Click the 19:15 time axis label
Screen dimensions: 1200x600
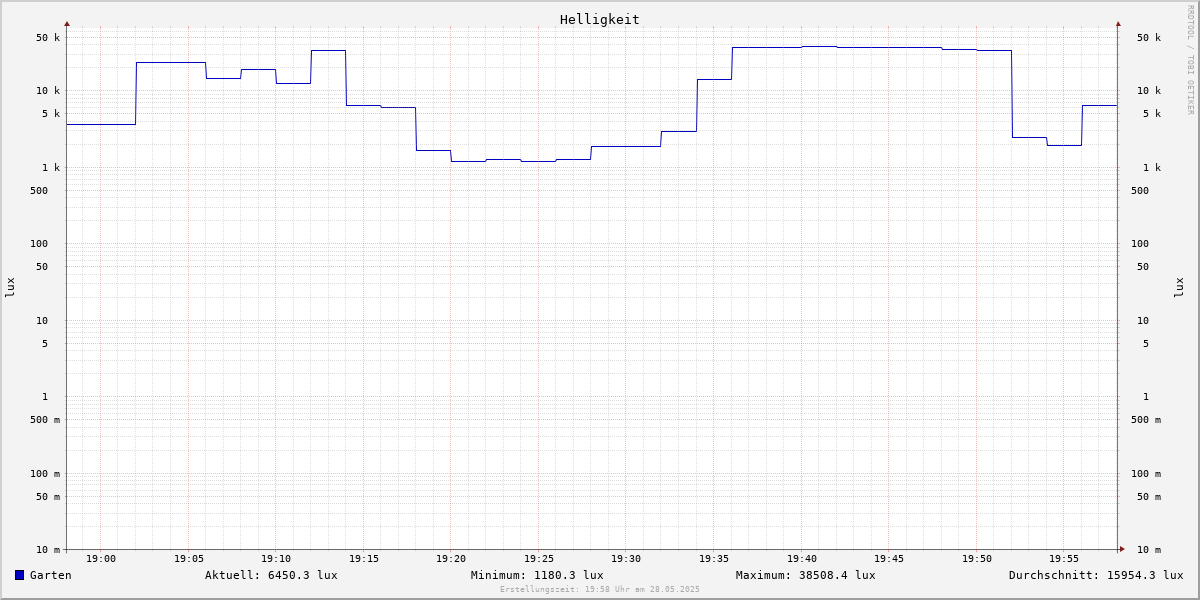[x=364, y=559]
